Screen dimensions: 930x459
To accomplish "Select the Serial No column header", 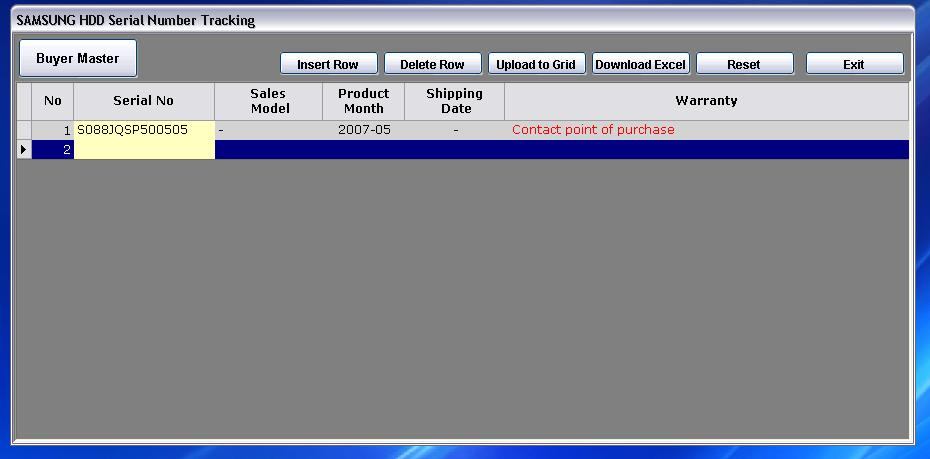I will click(144, 101).
